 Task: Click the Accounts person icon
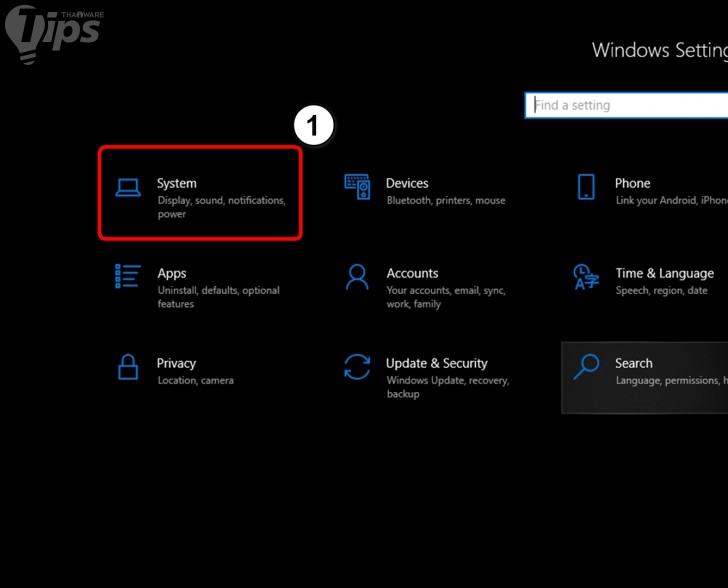357,277
